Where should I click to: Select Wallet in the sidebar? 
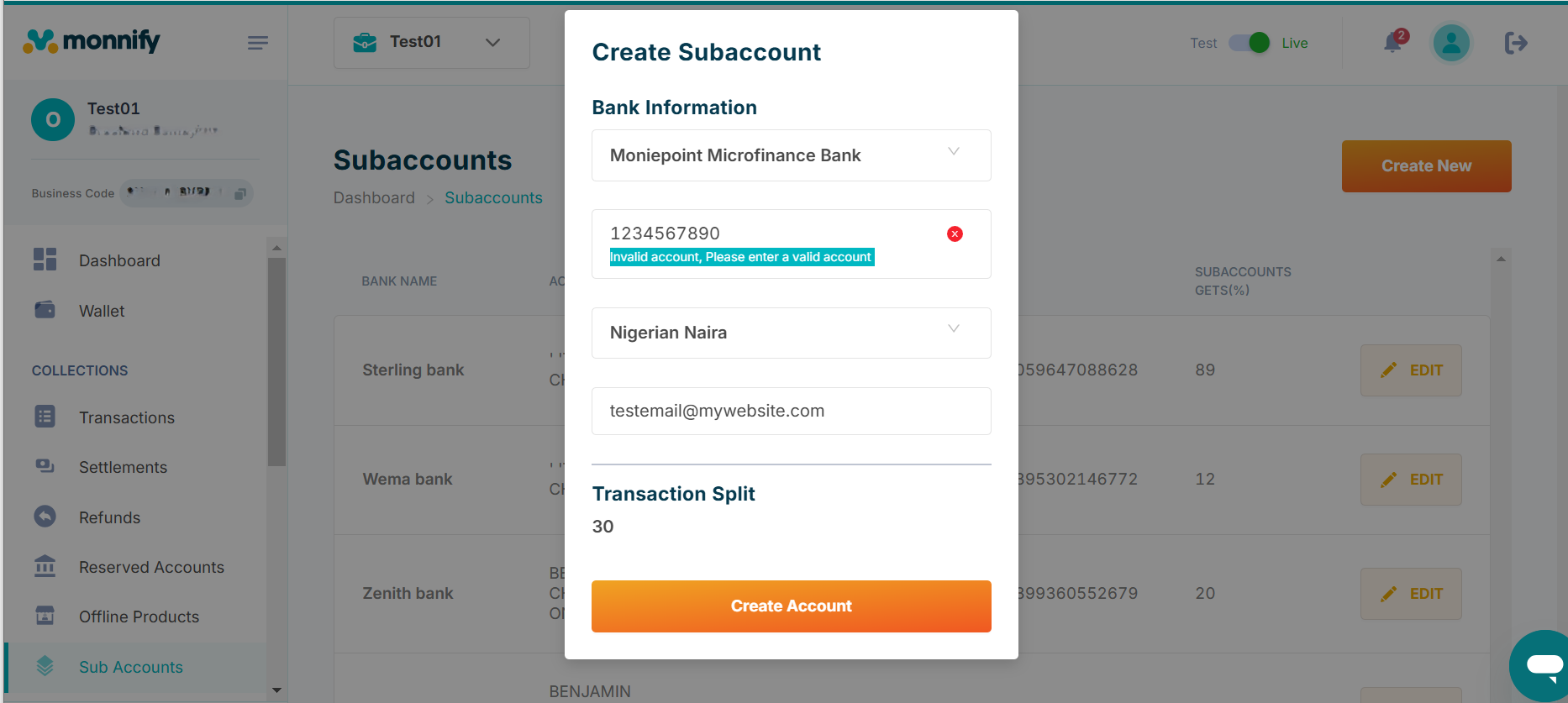[x=102, y=311]
